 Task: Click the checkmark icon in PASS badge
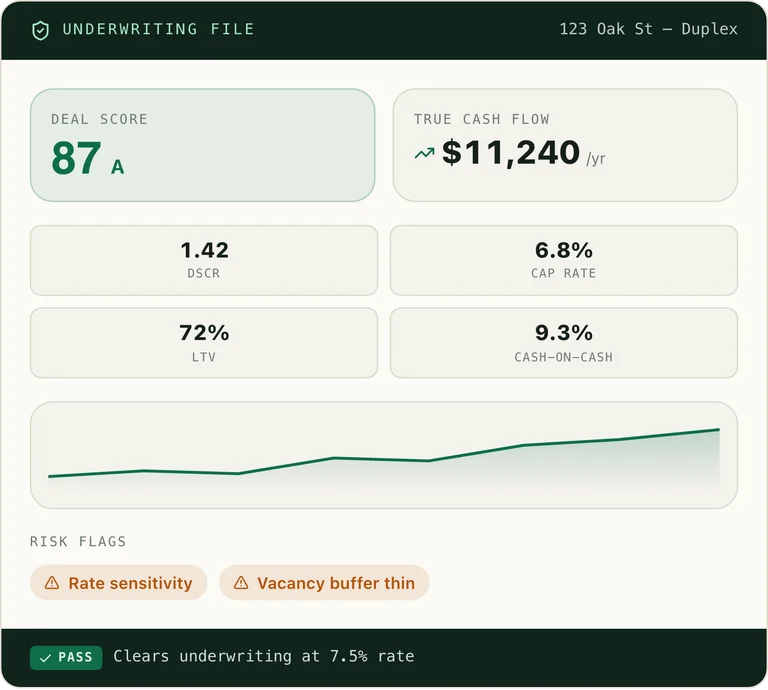point(45,658)
